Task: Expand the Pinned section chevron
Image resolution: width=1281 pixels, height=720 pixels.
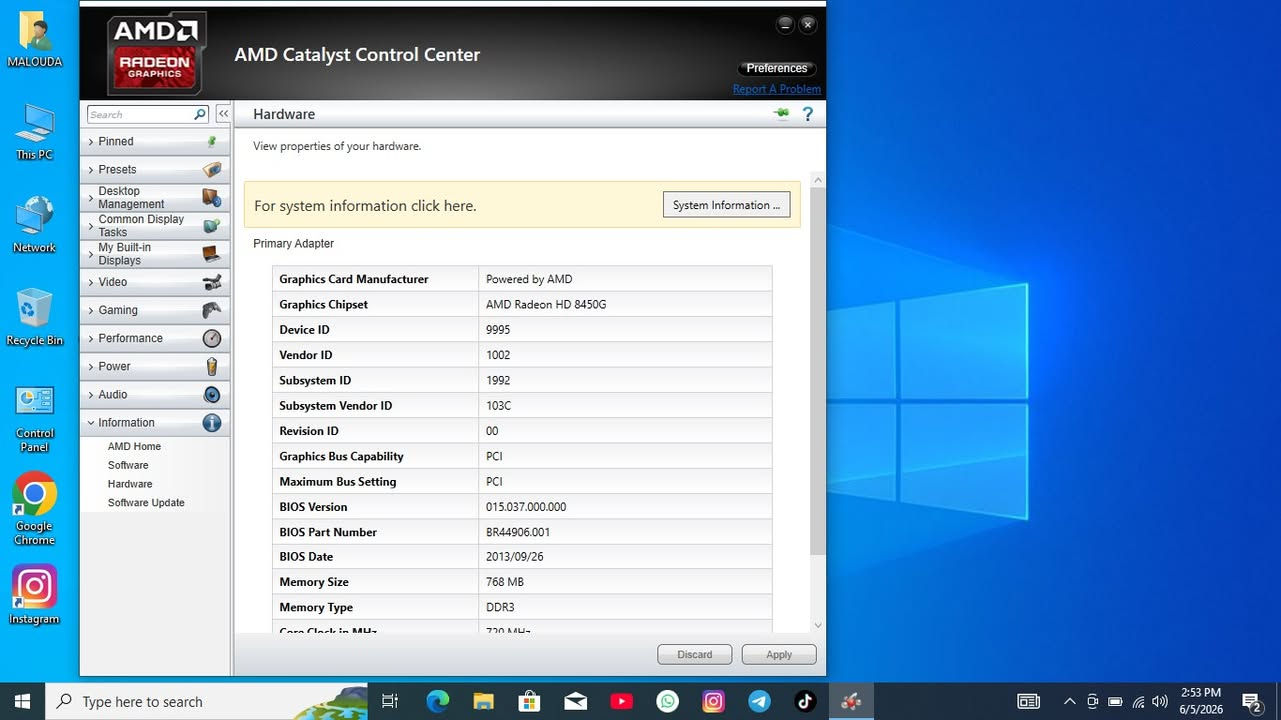Action: (x=91, y=142)
